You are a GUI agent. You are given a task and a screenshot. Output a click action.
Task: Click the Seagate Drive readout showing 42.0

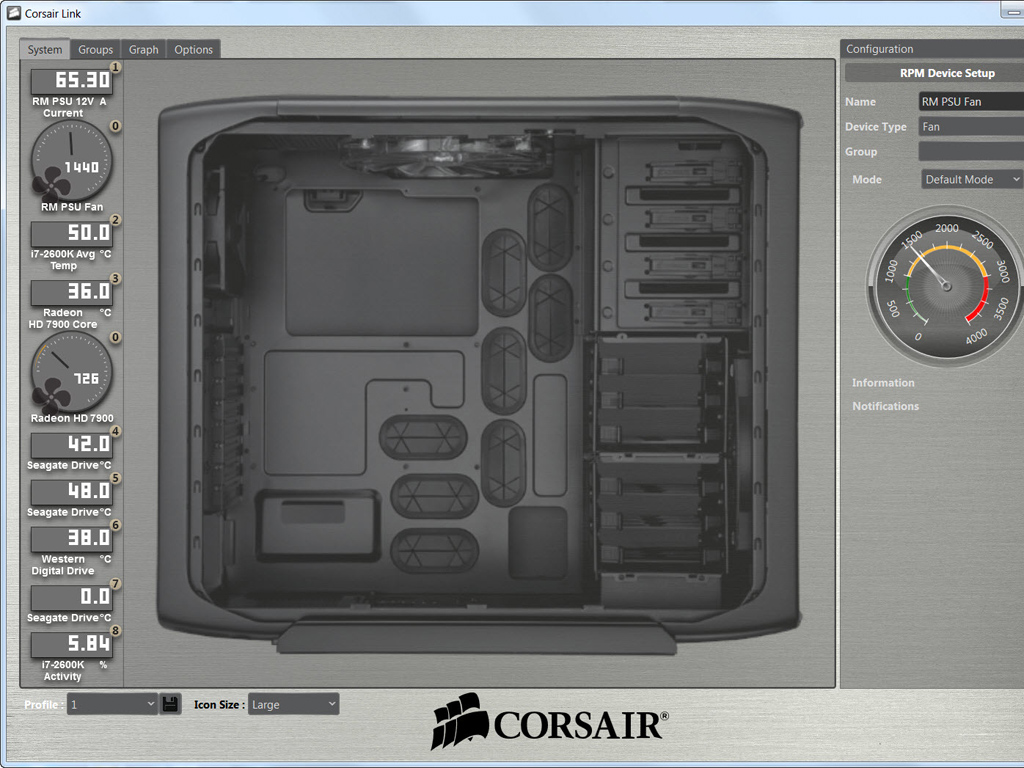point(71,445)
